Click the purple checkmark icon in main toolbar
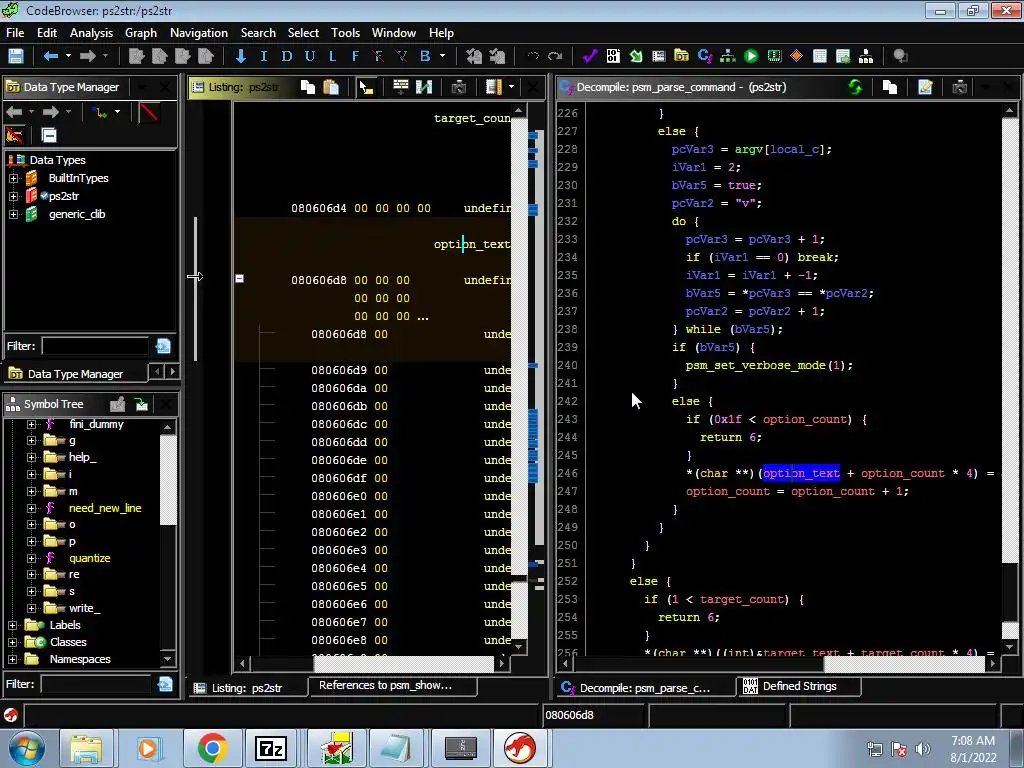Image resolution: width=1024 pixels, height=768 pixels. tap(590, 56)
